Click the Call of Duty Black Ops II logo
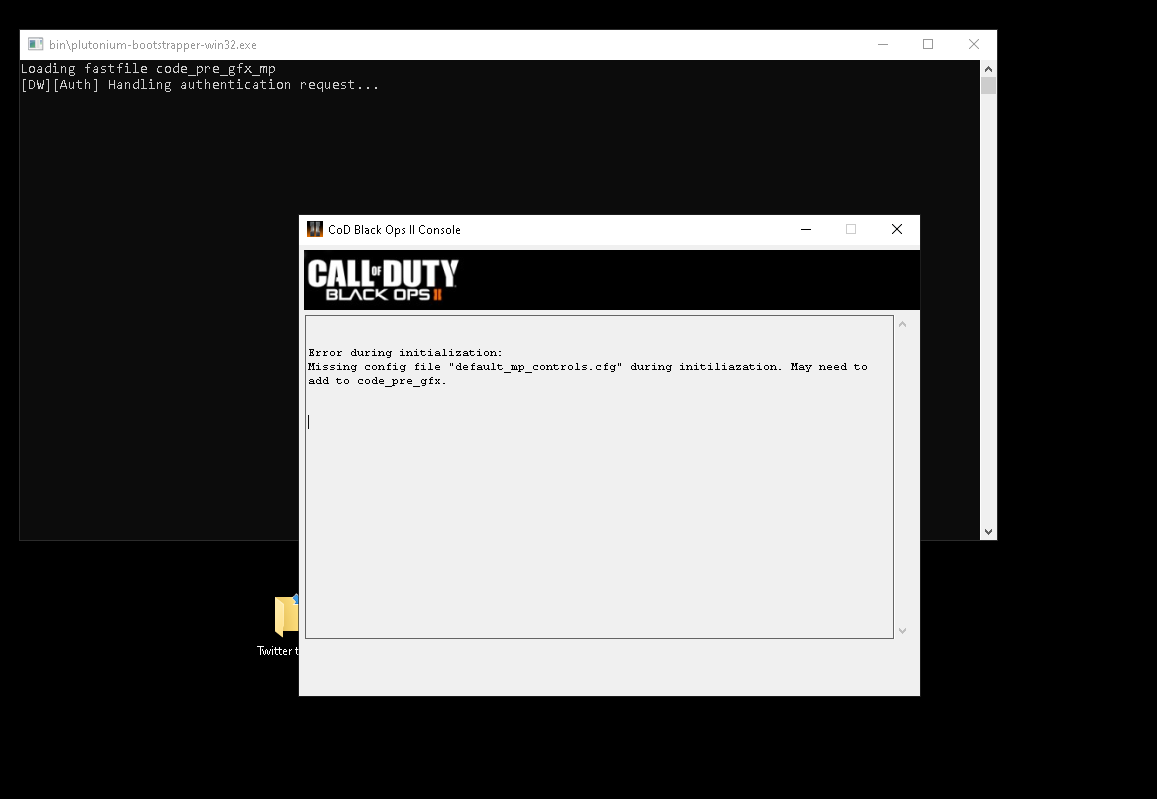Viewport: 1157px width, 799px height. coord(382,280)
